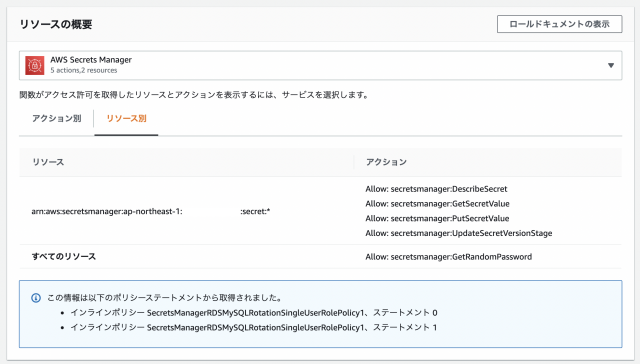The image size is (640, 364).
Task: Click the リソースの概要 panel heading
Action: click(56, 24)
